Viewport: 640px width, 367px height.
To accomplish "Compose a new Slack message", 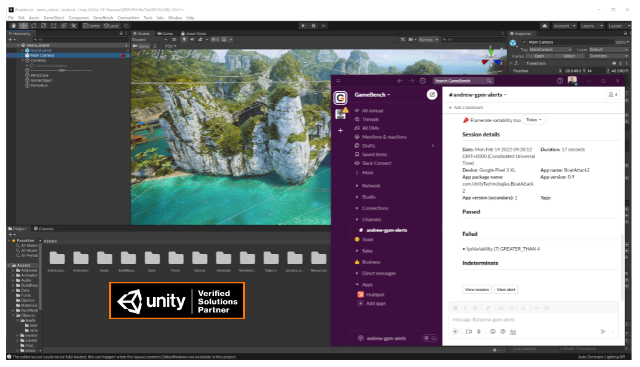I will [431, 95].
